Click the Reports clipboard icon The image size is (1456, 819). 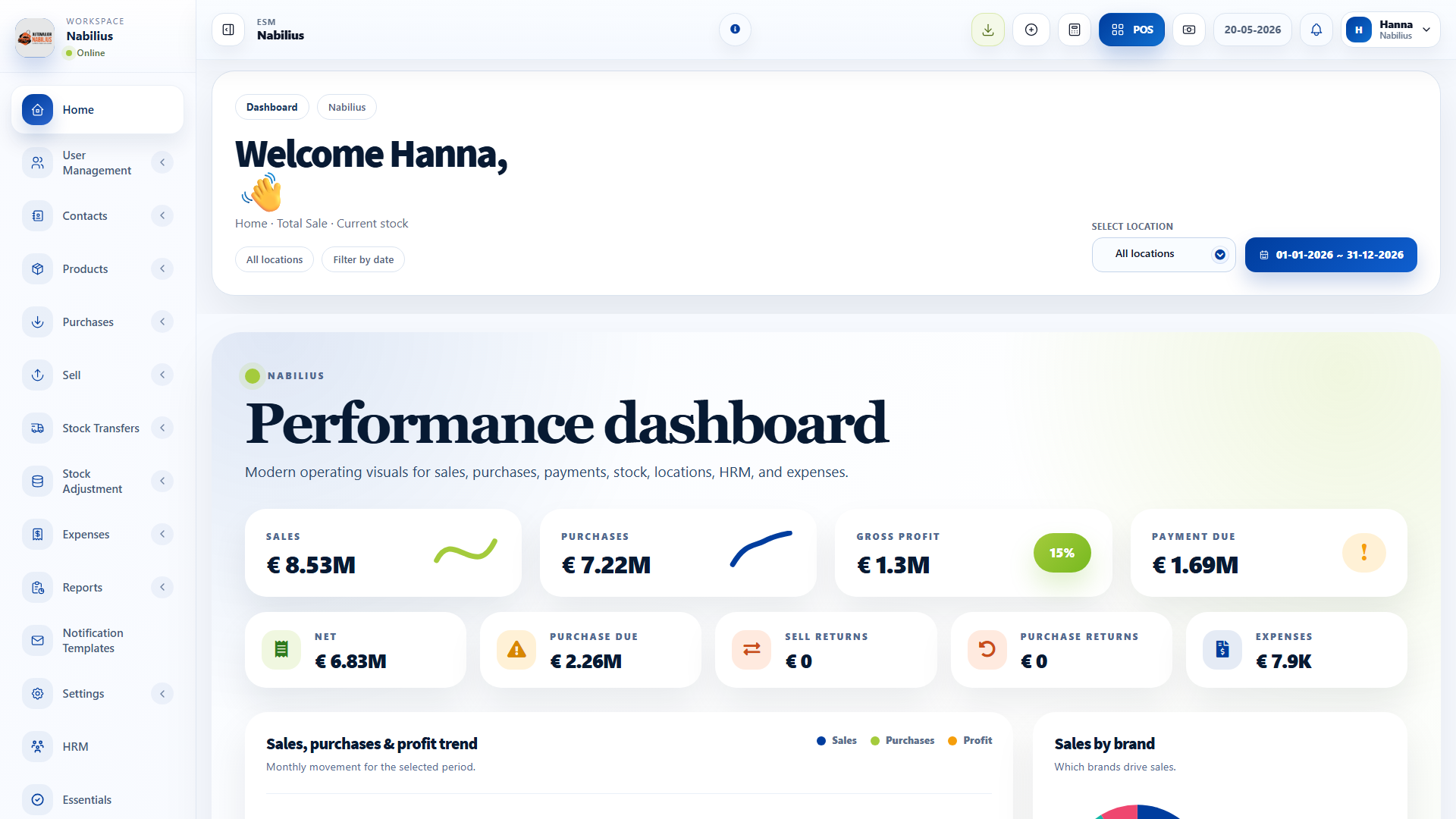tap(38, 588)
